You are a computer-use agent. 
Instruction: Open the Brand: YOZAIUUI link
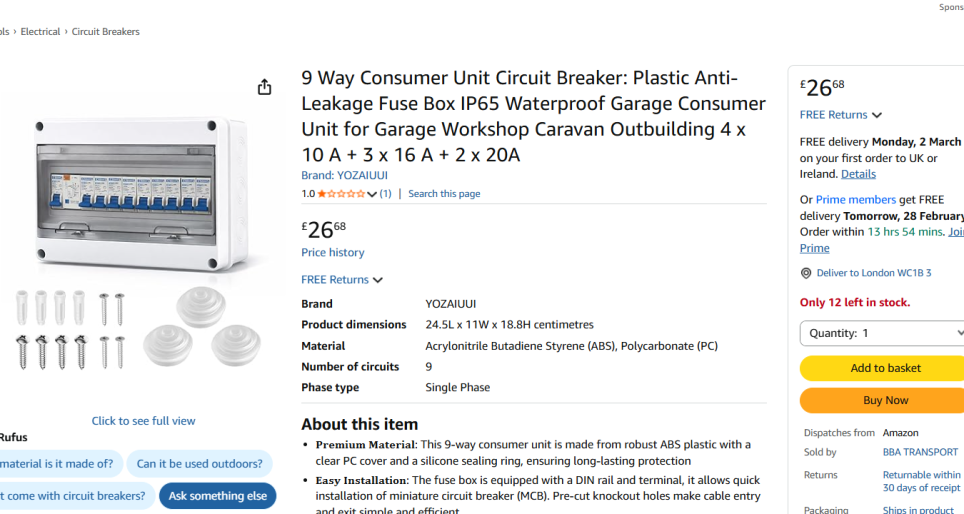[344, 175]
